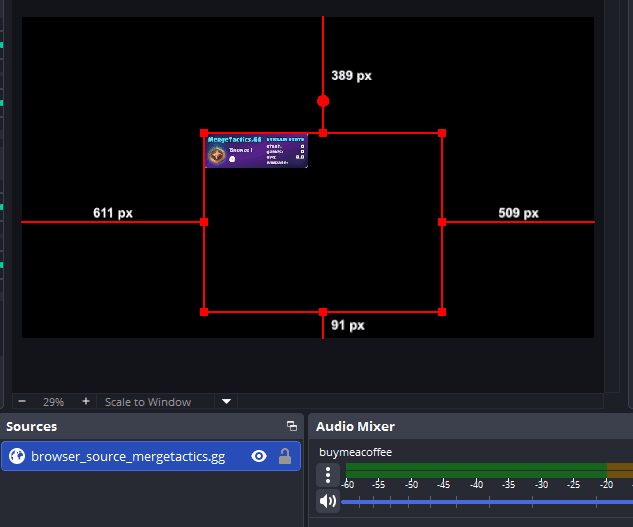Mute buymeacoffee with the speaker icon
The height and width of the screenshot is (527, 633).
click(328, 500)
